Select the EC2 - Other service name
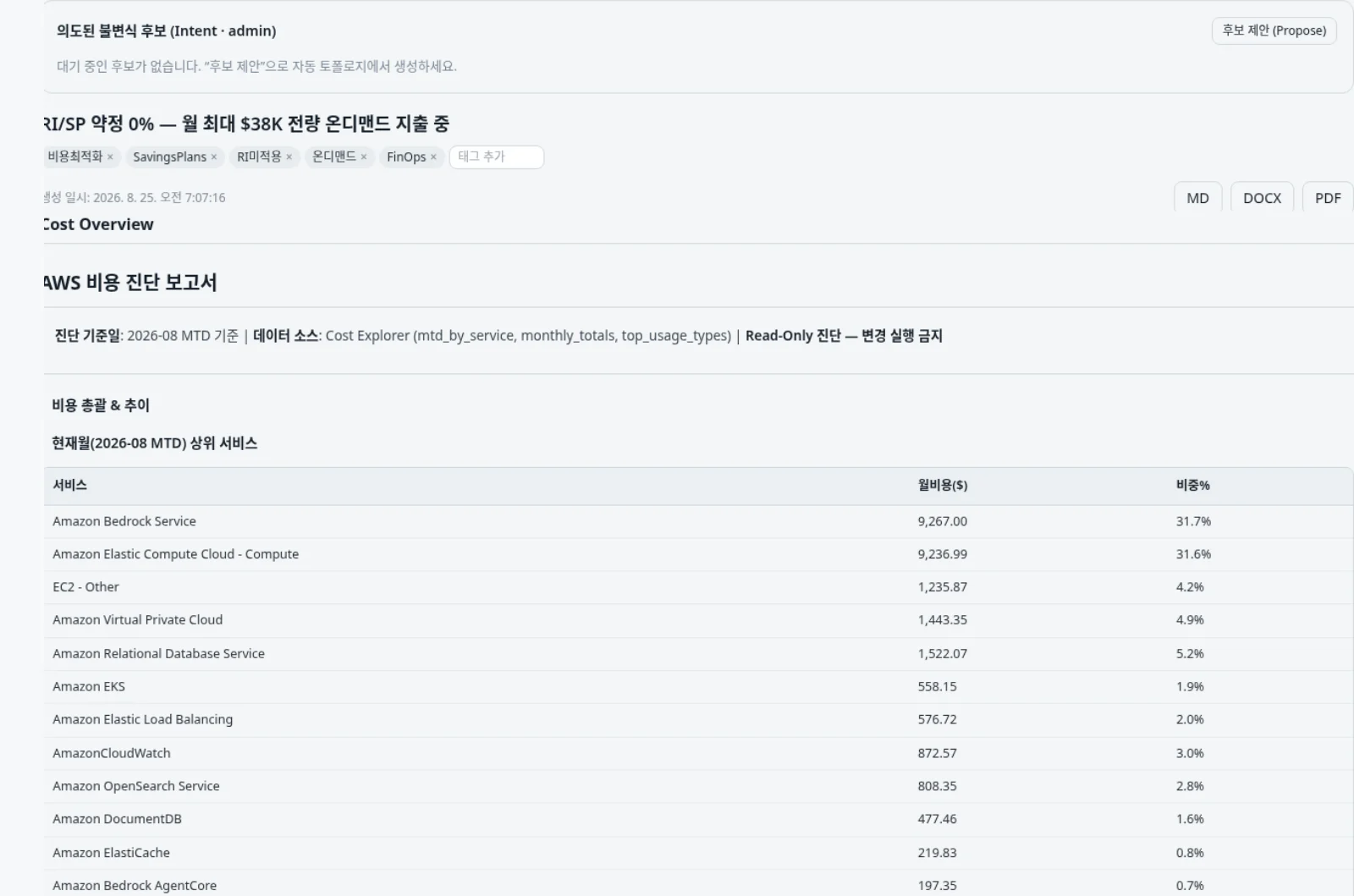This screenshot has height=896, width=1354. point(85,587)
